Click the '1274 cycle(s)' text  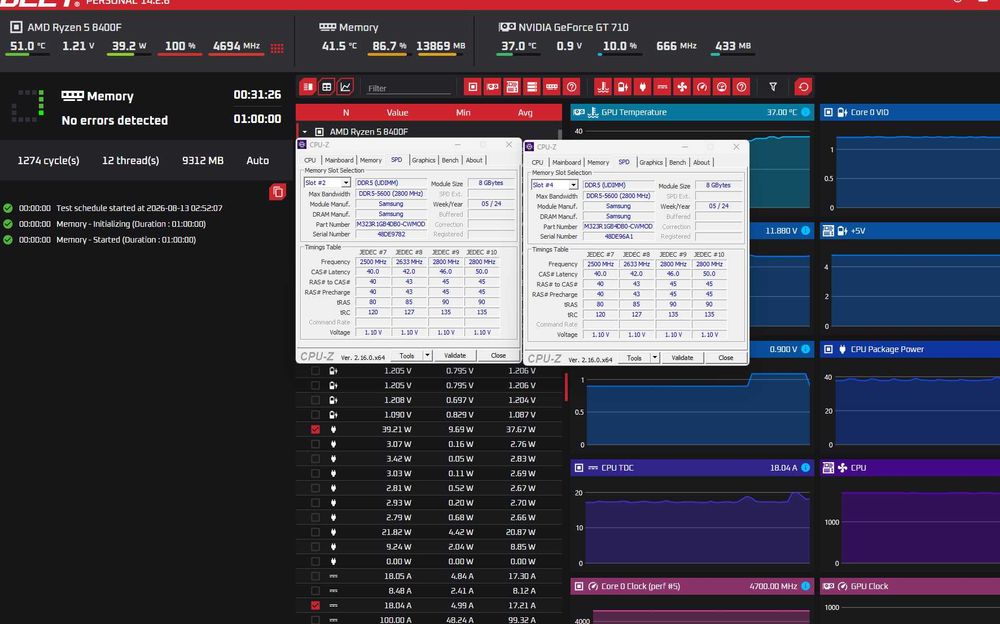48,161
